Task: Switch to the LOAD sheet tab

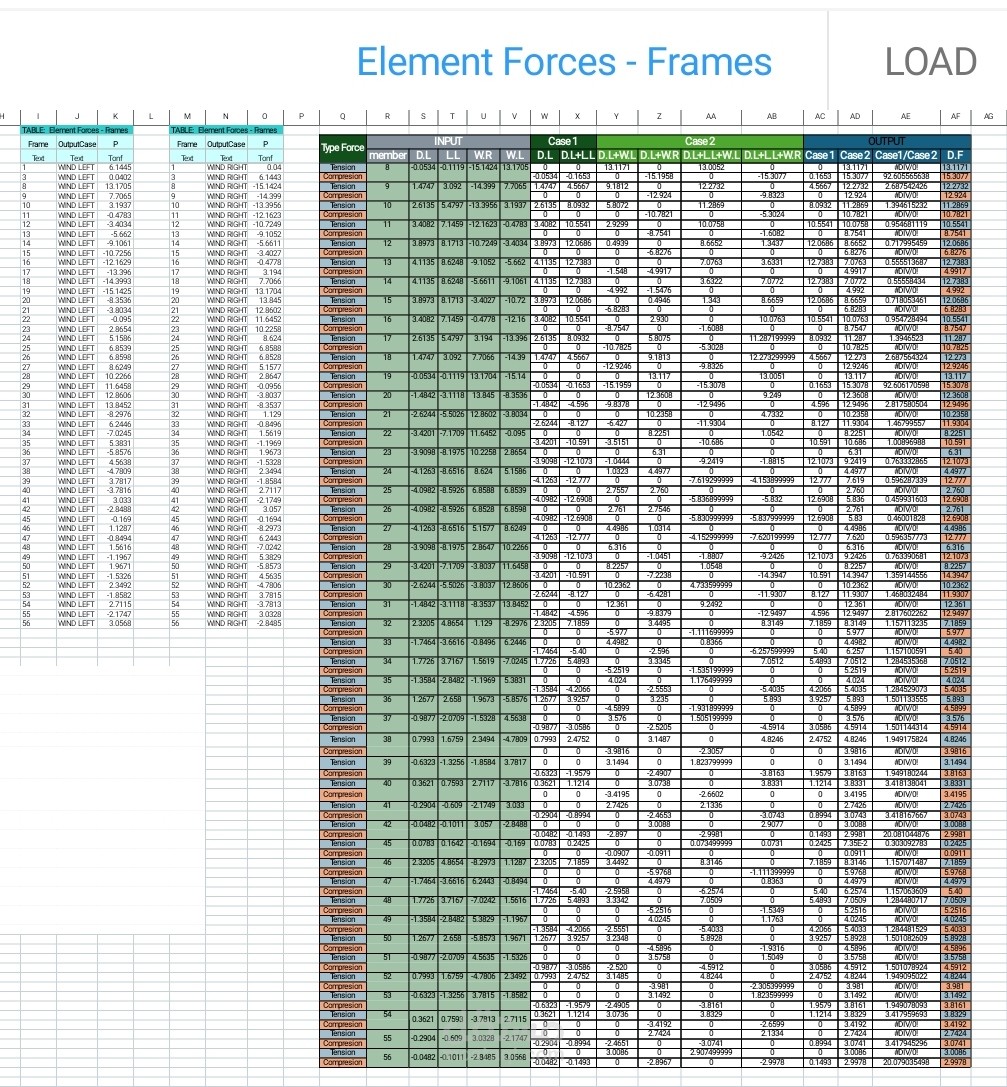Action: (x=931, y=62)
